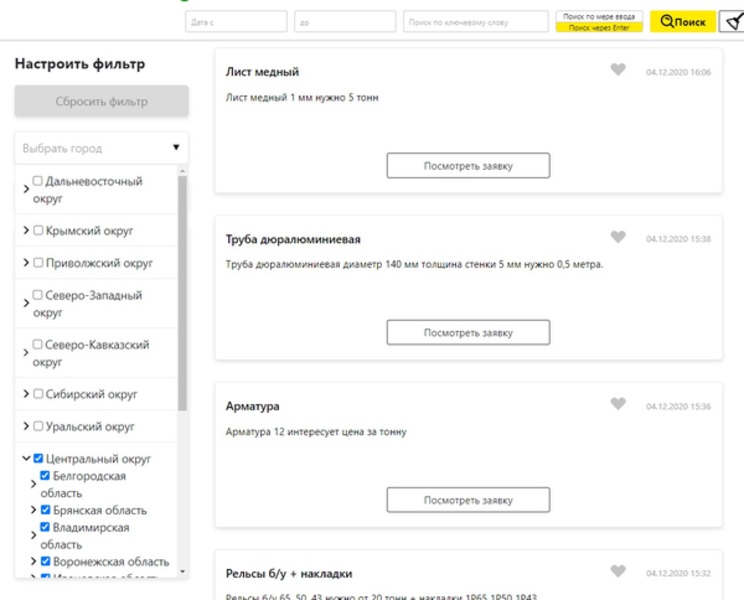Screen dimensions: 744x600
Task: Click region list scroll up arrow
Action: (183, 171)
